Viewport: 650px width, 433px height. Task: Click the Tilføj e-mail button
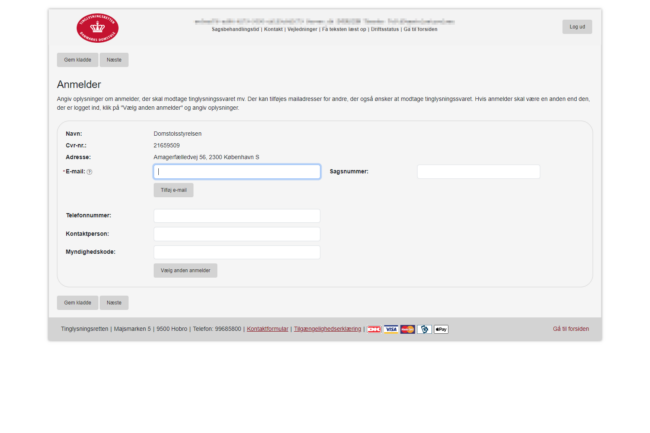pyautogui.click(x=173, y=190)
